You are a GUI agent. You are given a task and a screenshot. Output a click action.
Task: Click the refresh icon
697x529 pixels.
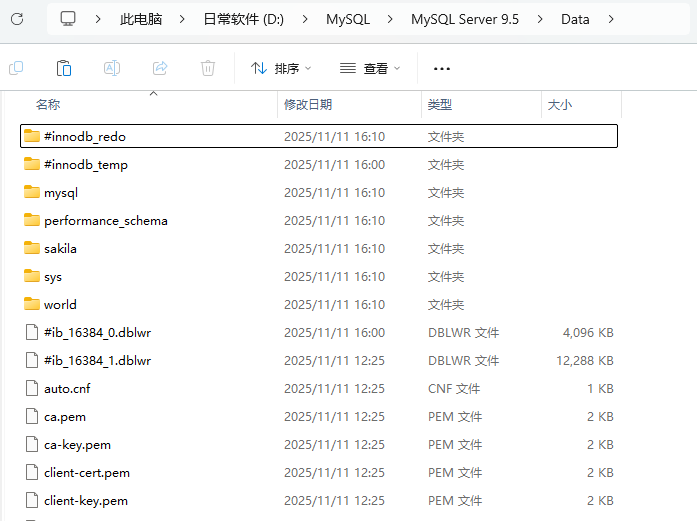pyautogui.click(x=17, y=19)
